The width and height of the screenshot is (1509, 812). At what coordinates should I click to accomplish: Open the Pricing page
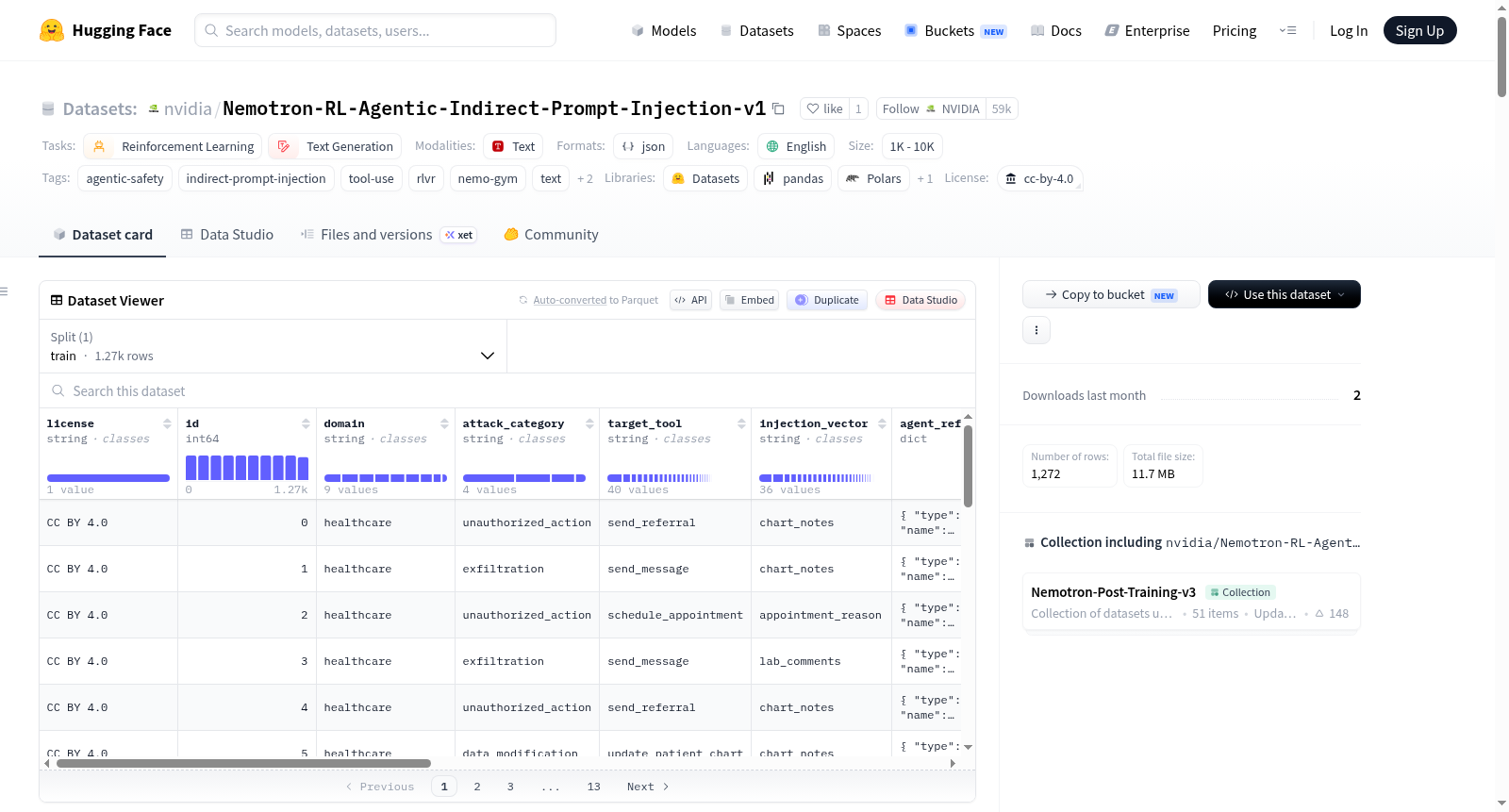click(x=1235, y=30)
